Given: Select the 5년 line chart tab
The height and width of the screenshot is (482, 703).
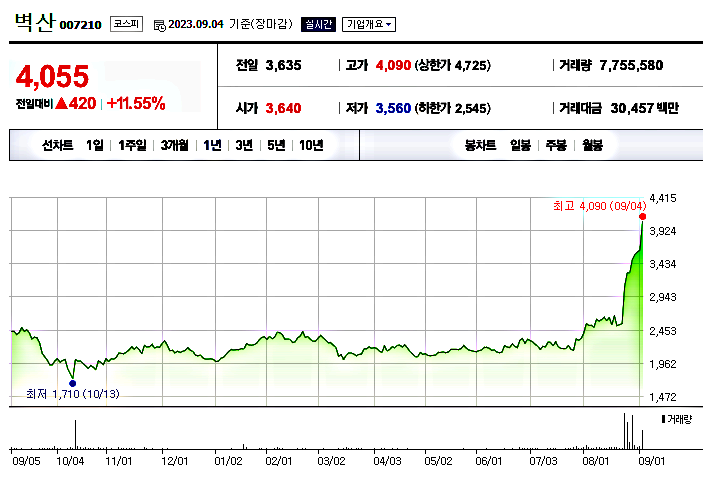Looking at the screenshot, I should point(276,145).
